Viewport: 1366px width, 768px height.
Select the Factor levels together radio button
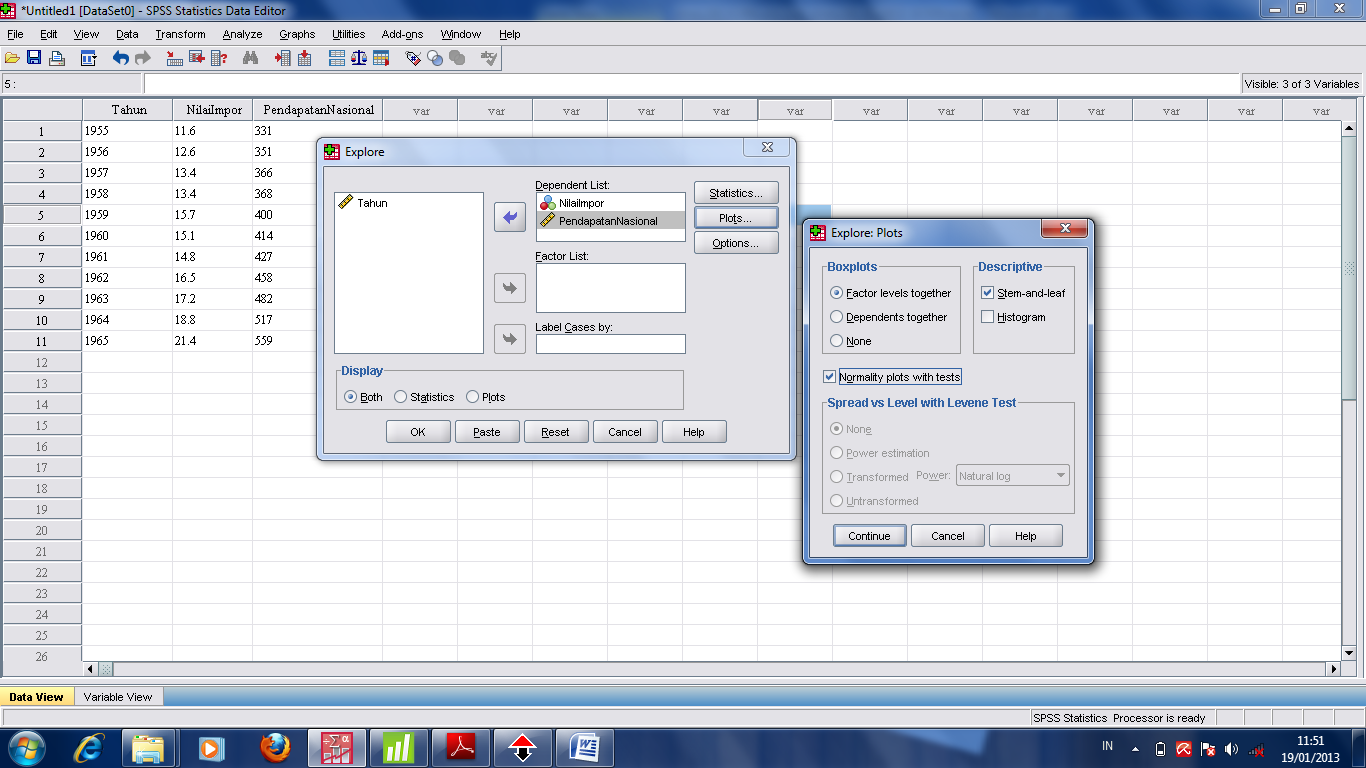pos(890,293)
